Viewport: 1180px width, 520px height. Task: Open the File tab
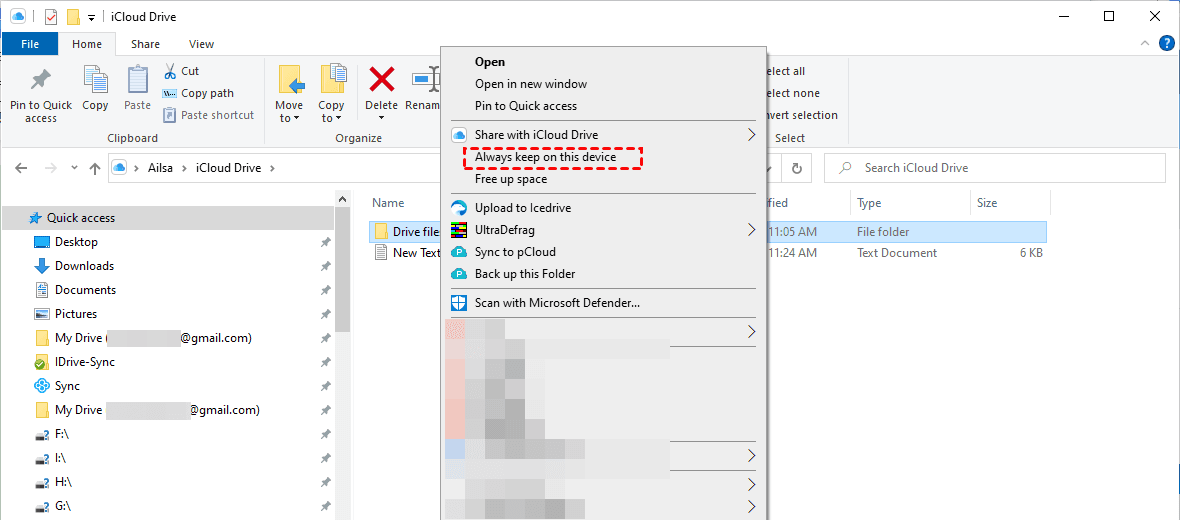[x=30, y=44]
